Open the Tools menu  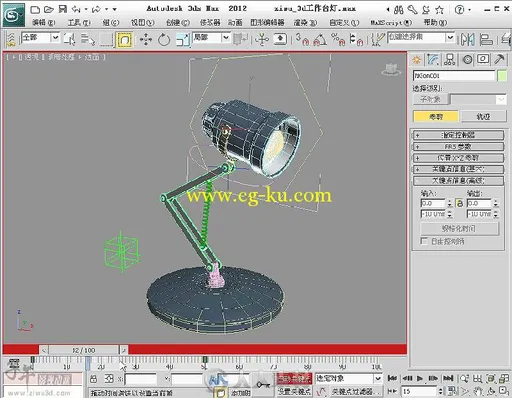pos(79,23)
